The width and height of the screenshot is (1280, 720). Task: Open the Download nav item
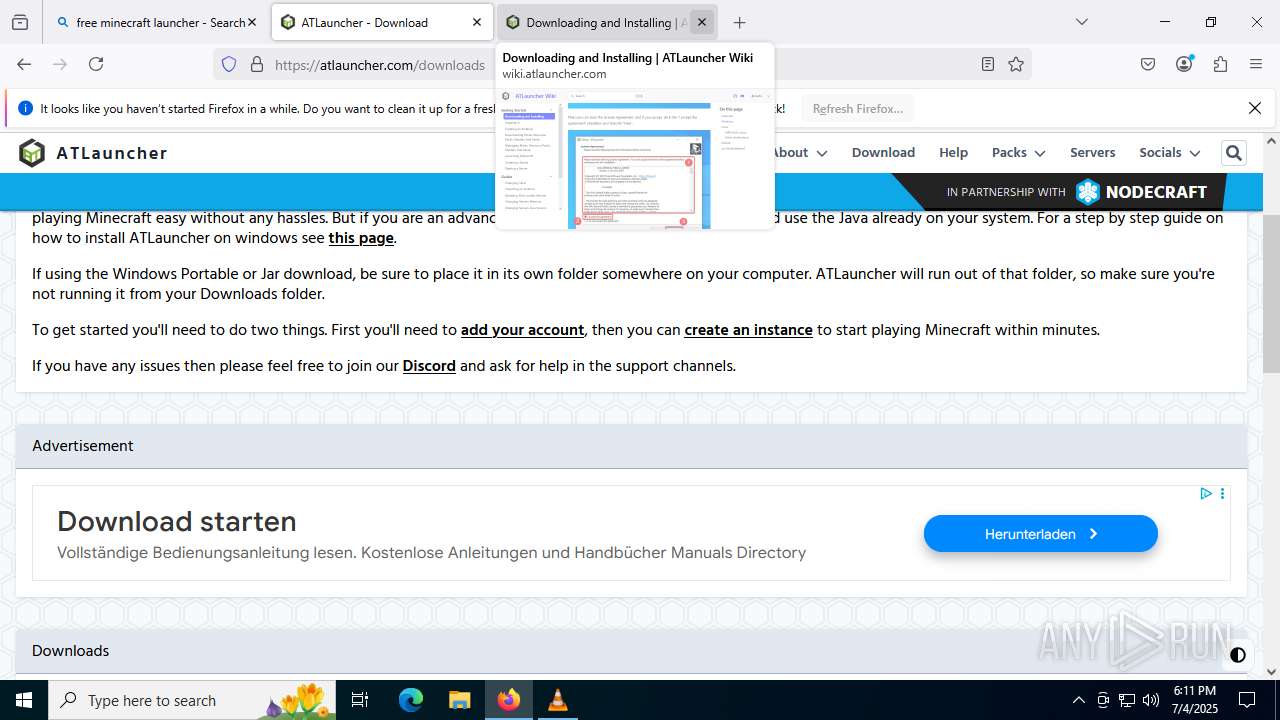coord(883,152)
